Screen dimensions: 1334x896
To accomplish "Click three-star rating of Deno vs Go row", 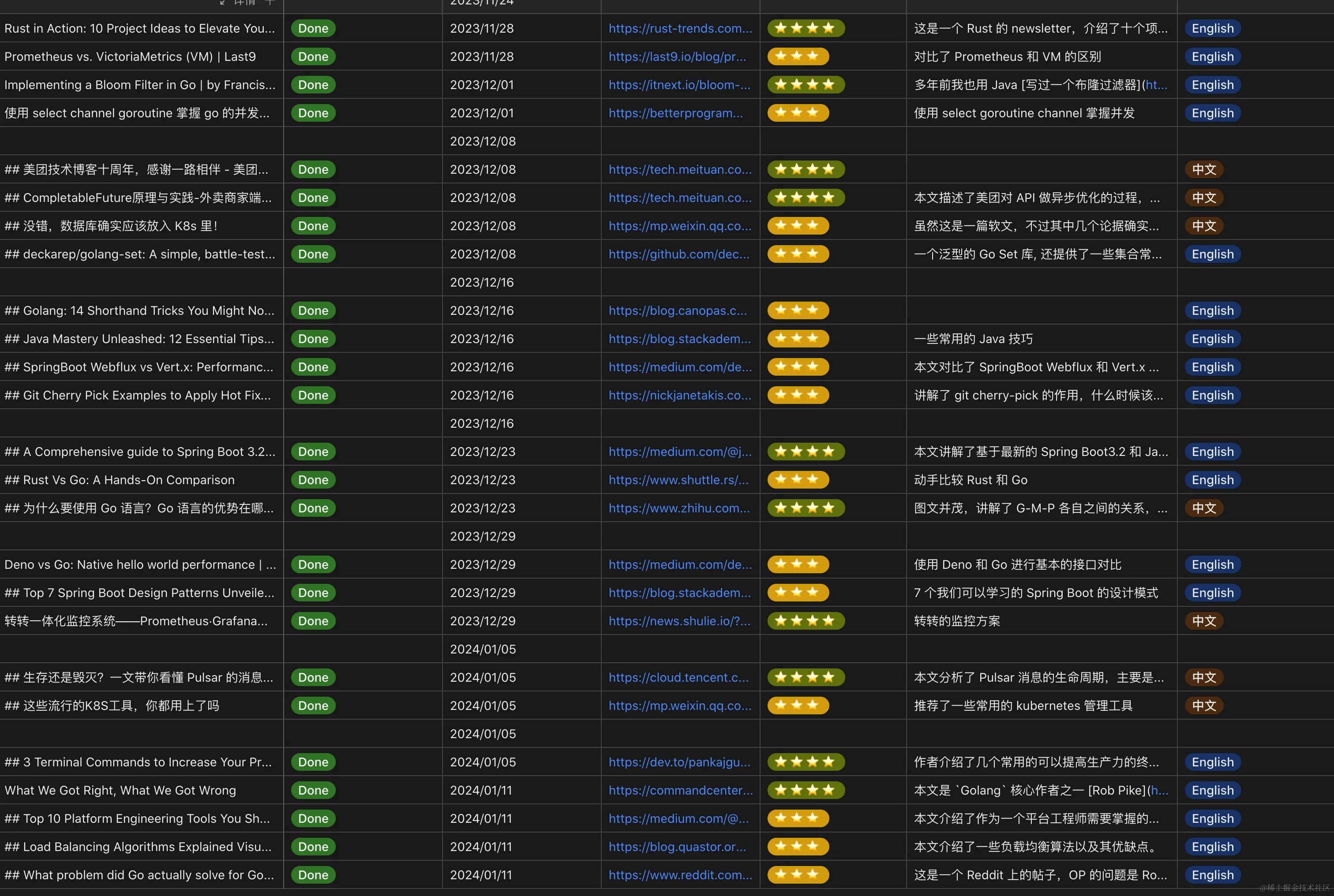I will [797, 564].
